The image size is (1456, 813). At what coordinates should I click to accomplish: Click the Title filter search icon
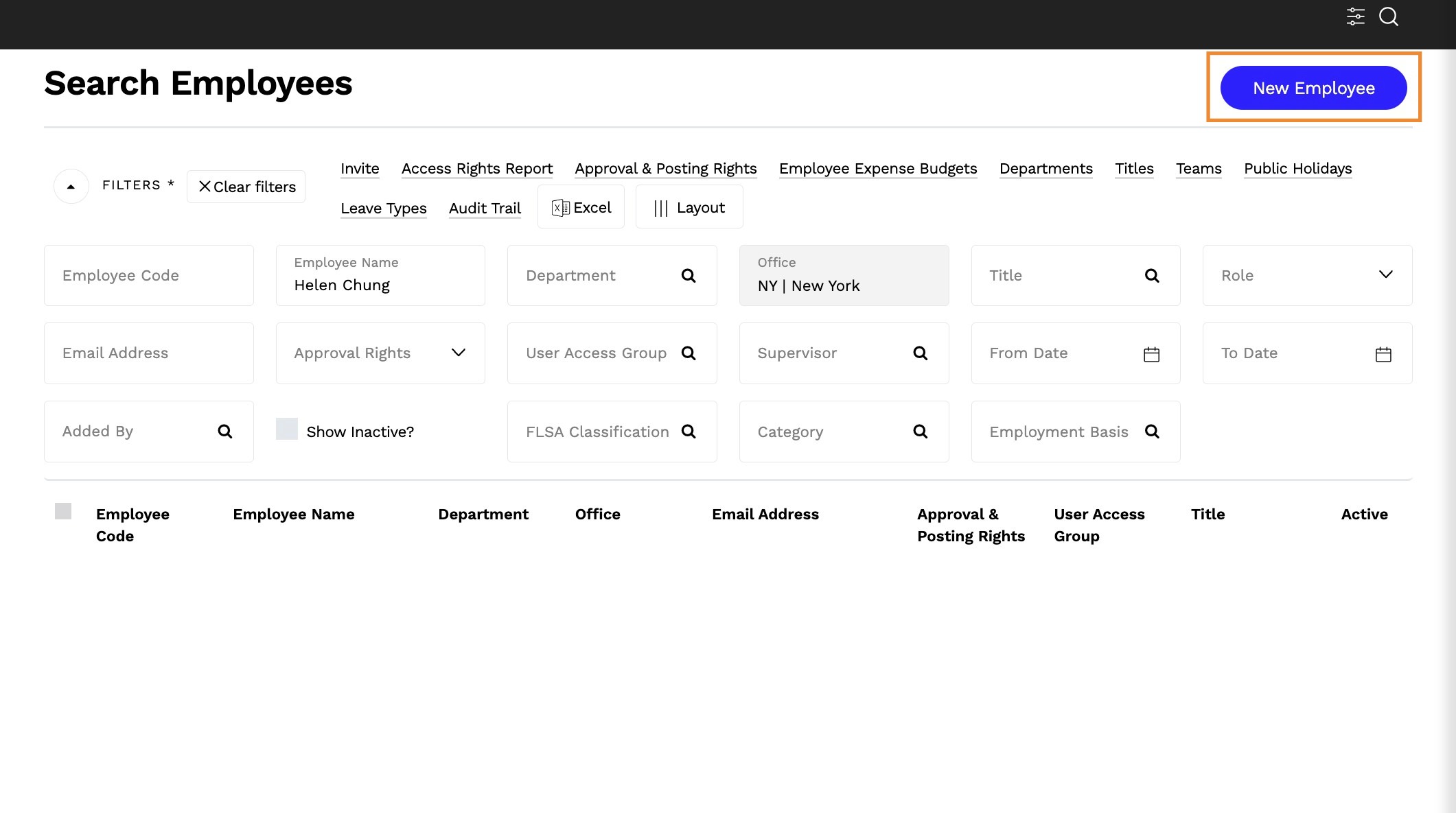tap(1152, 276)
